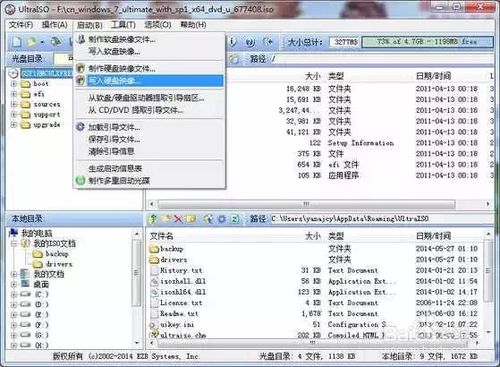Image resolution: width=500 pixels, height=367 pixels.
Task: Click the horizontal scrollbar of image file list
Action: click(306, 204)
